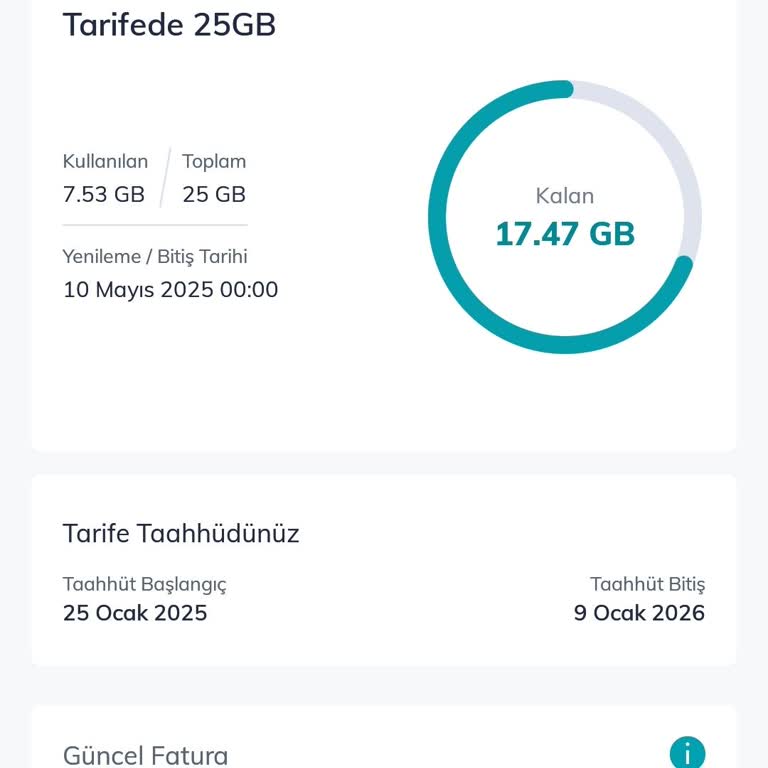The image size is (768, 768).
Task: Click the slash divider between Kullanılan and Toplam
Action: coord(164,177)
